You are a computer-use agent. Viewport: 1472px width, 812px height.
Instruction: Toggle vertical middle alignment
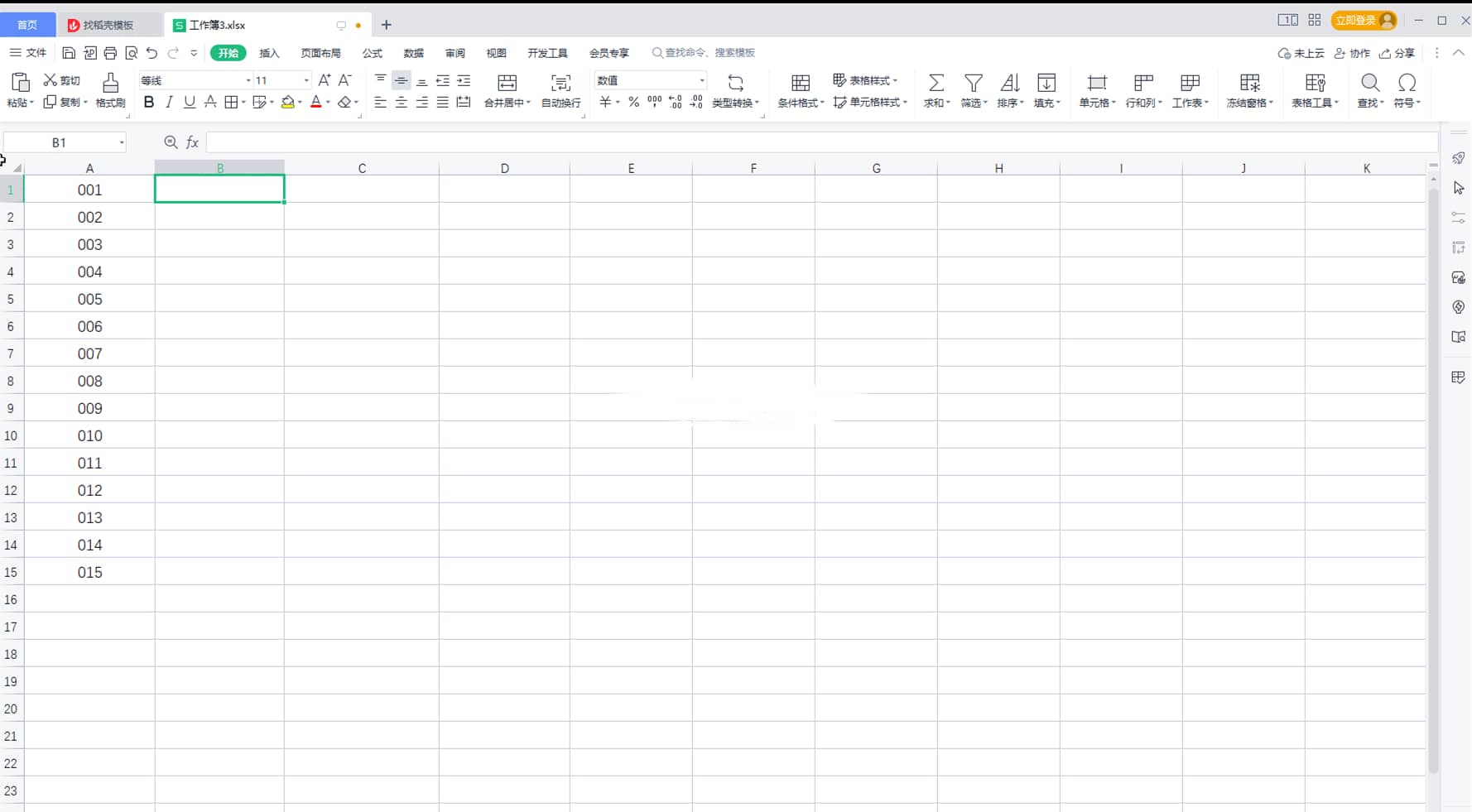(x=401, y=80)
